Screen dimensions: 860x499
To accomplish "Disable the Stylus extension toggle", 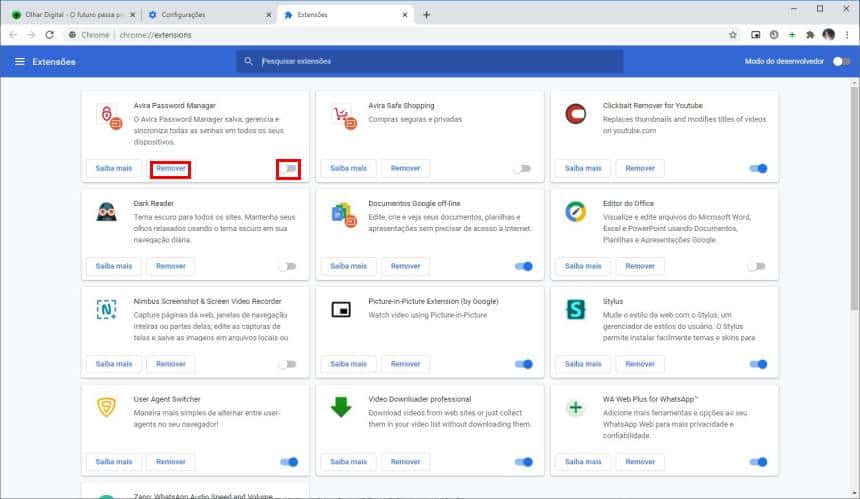I will tap(758, 364).
